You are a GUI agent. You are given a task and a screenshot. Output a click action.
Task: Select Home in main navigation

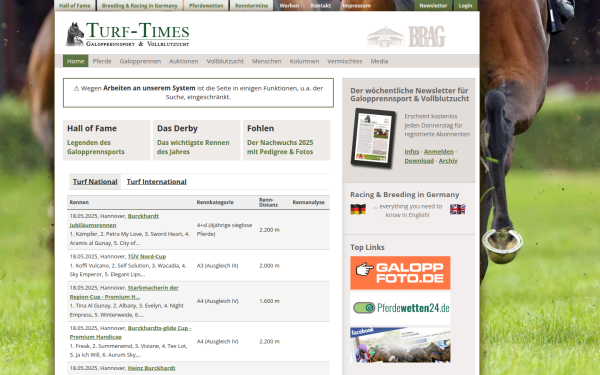point(75,61)
